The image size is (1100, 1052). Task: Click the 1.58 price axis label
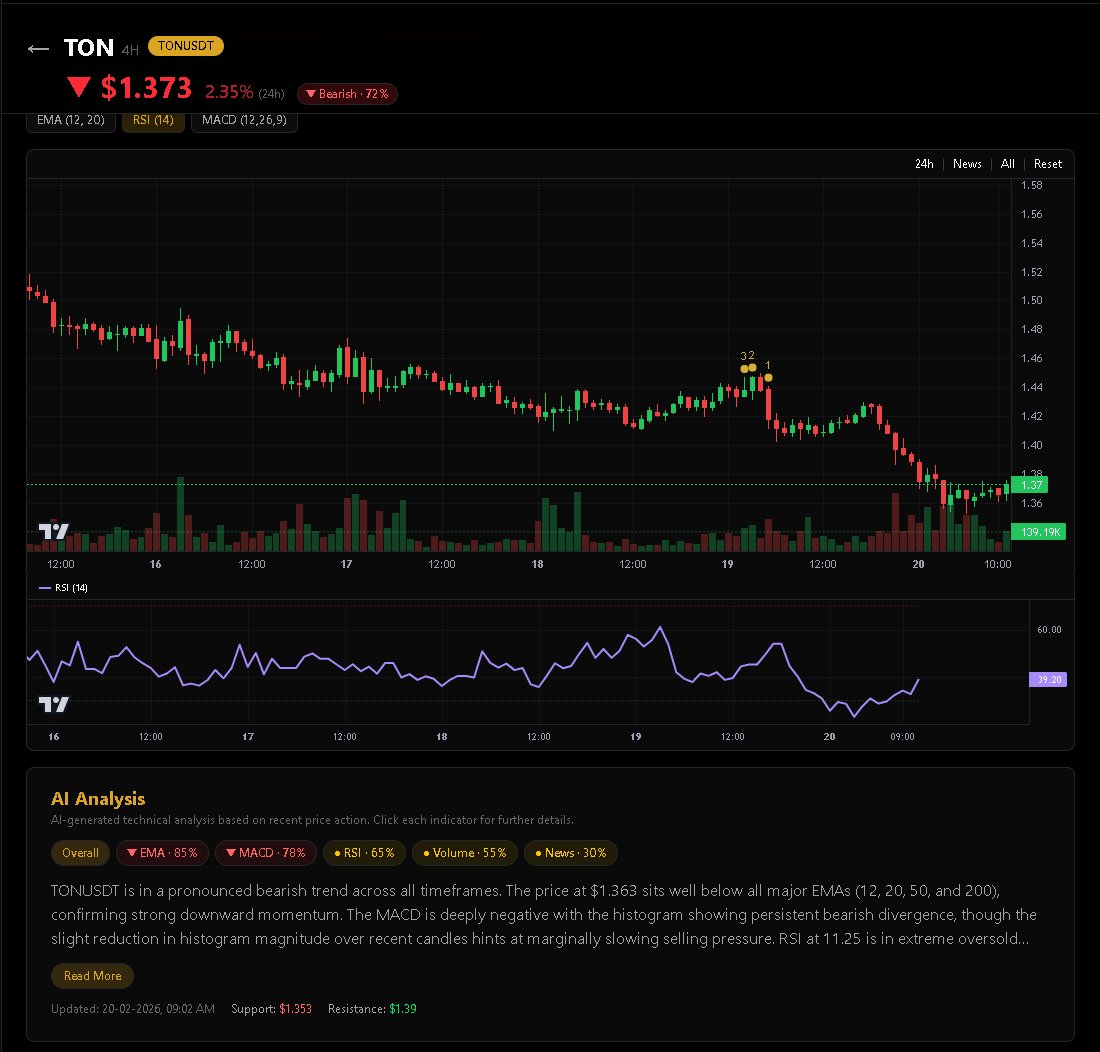pyautogui.click(x=1031, y=185)
